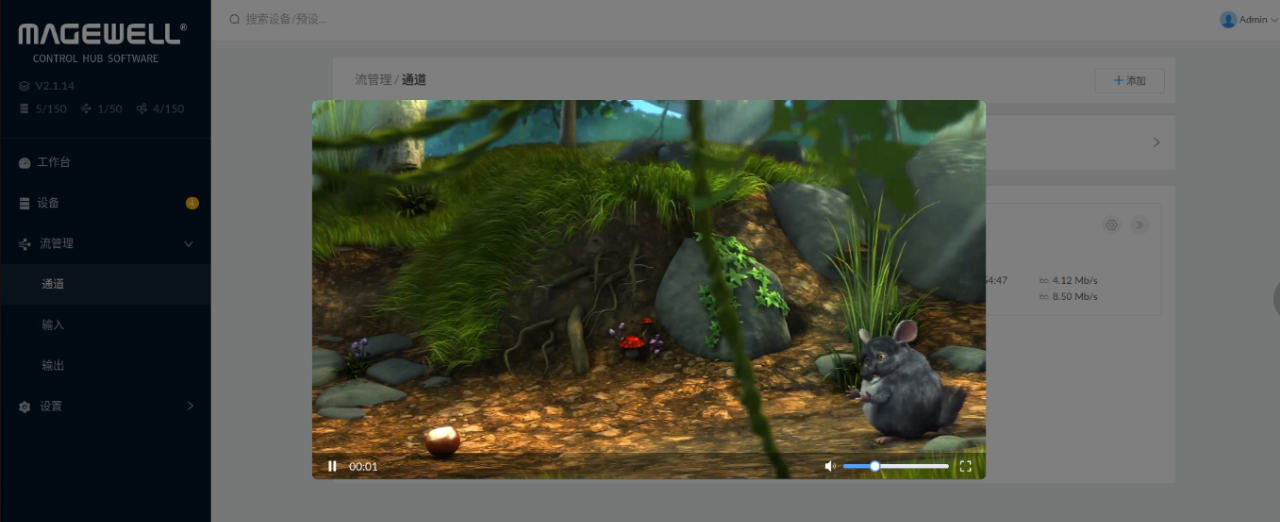
Task: Click the 00:01 playback time
Action: [x=363, y=467]
